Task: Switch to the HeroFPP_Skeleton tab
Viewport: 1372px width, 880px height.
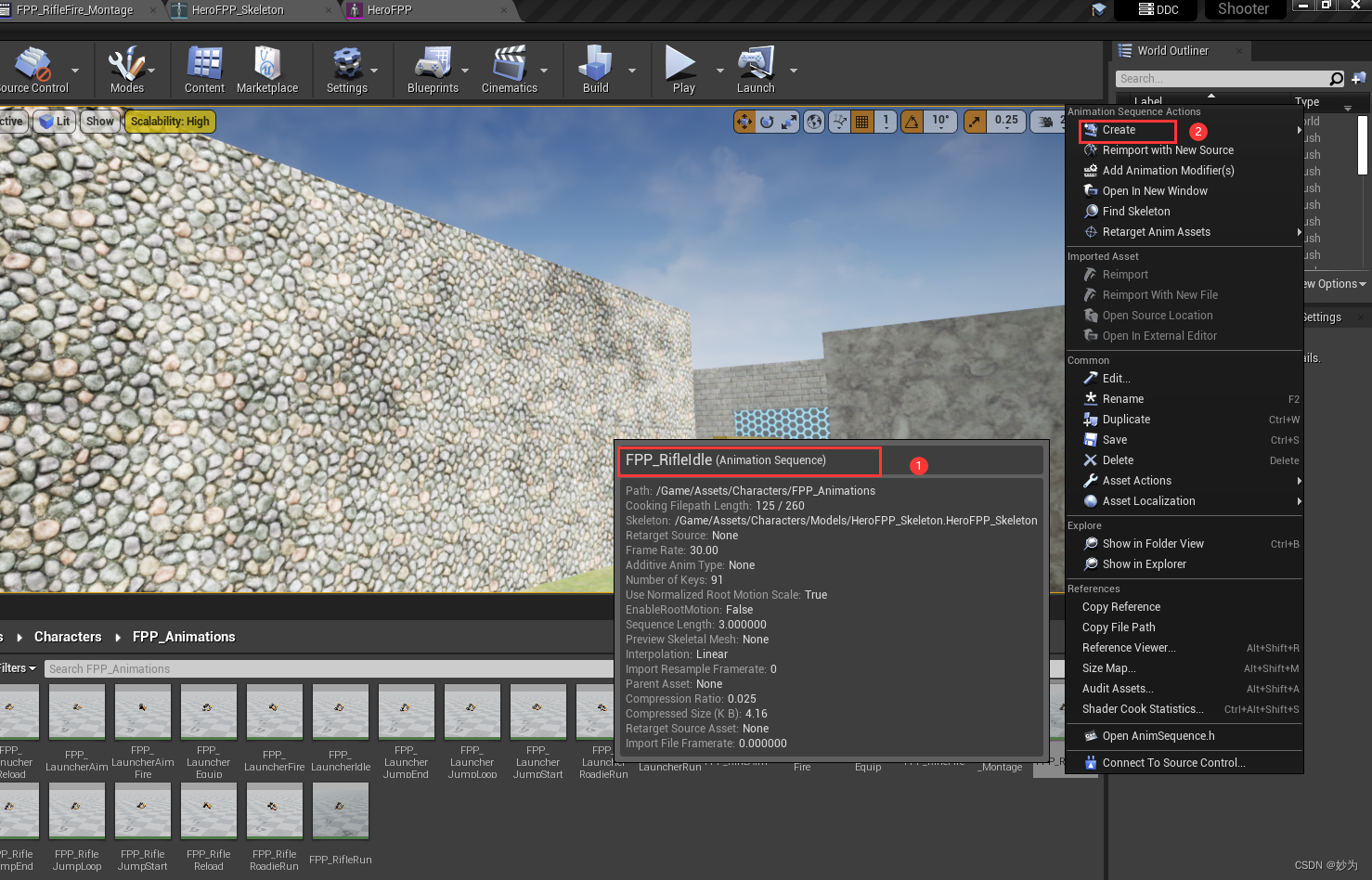Action: 238,10
